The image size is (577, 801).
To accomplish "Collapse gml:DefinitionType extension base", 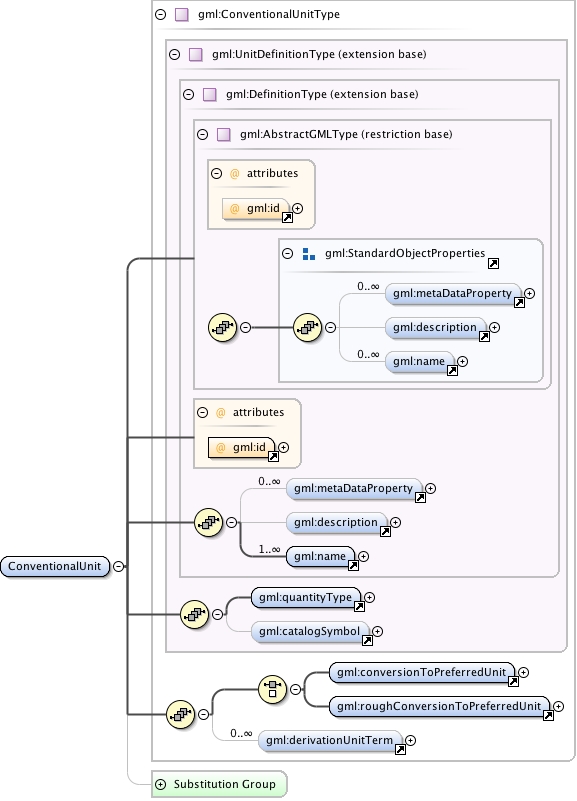I will (x=188, y=94).
